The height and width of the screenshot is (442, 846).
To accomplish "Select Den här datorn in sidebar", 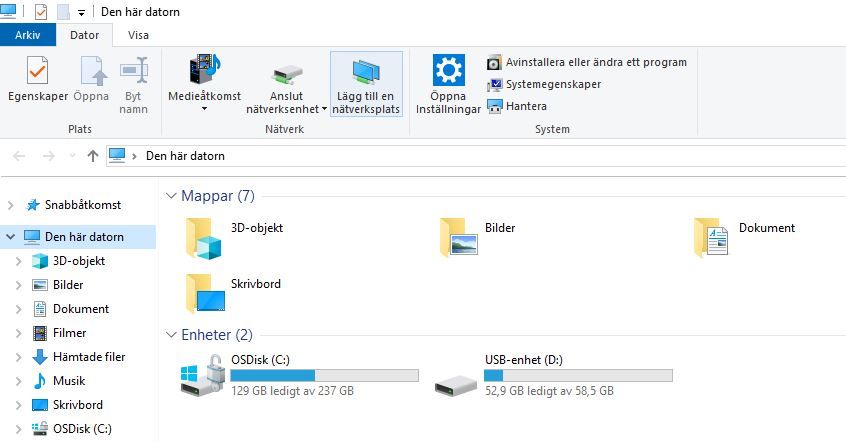I will coord(78,237).
